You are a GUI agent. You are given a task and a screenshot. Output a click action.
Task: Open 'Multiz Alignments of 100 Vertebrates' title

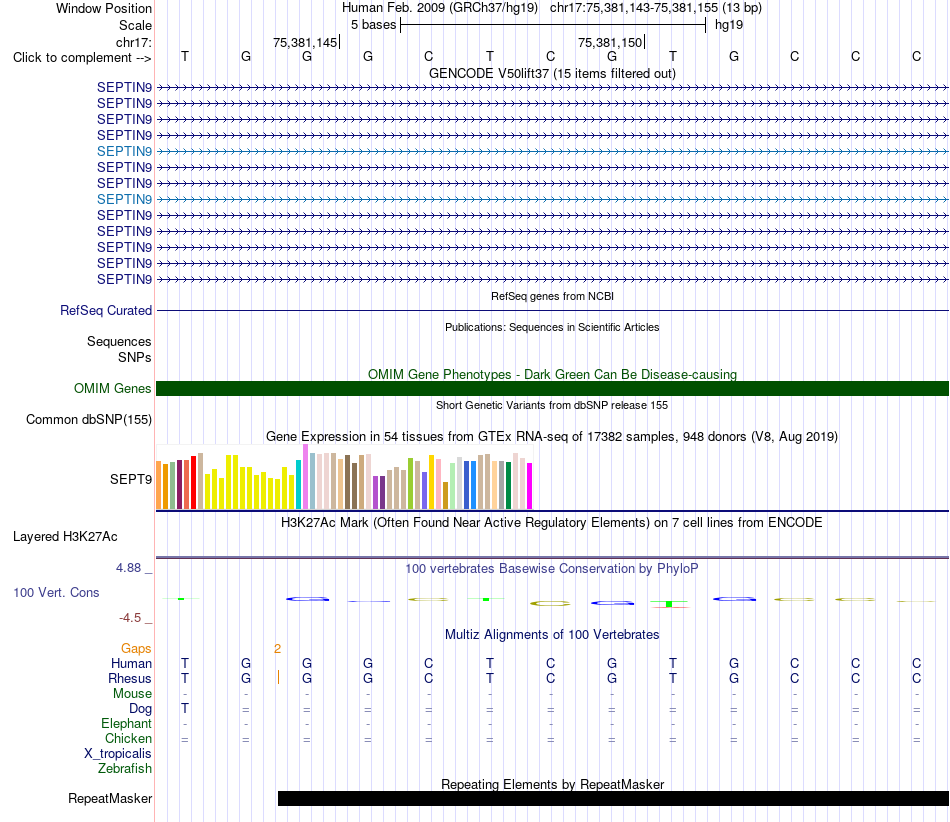point(552,634)
